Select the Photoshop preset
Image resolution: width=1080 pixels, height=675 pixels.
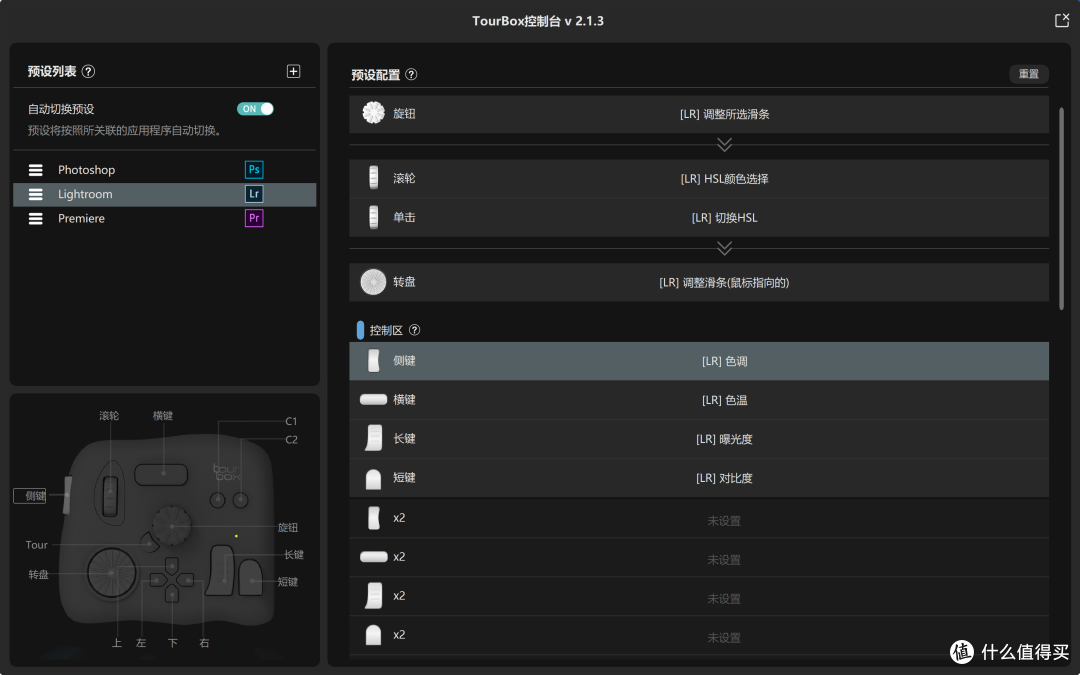click(x=165, y=169)
